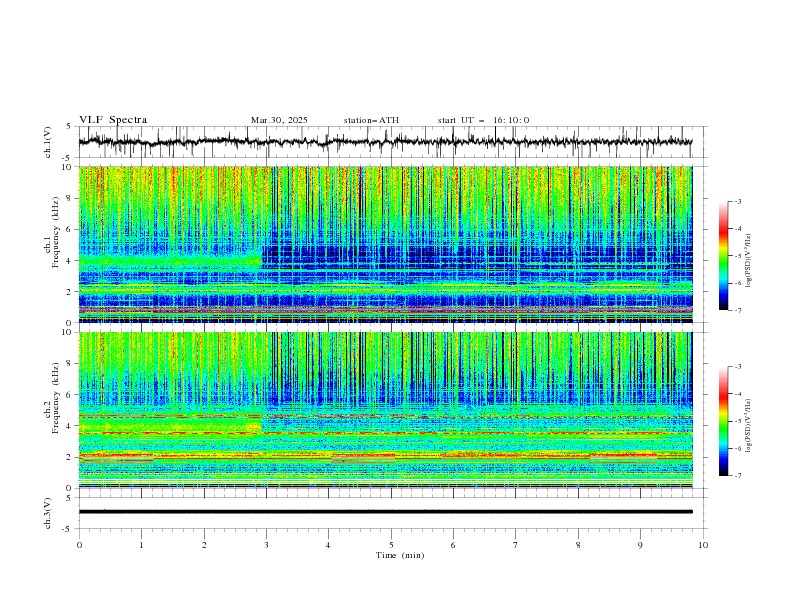
Task: Click the "-3" tick on ch.2 colorbar
Action: [x=738, y=367]
